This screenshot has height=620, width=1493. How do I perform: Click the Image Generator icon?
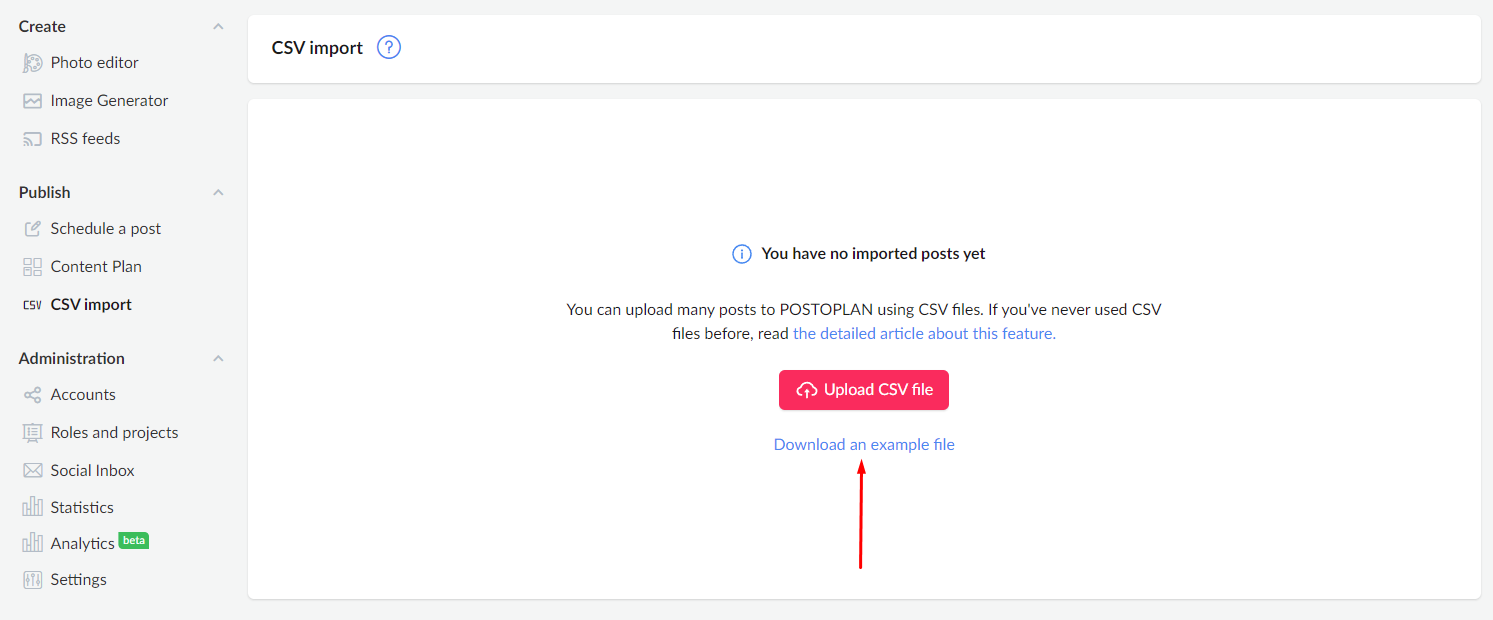(33, 101)
